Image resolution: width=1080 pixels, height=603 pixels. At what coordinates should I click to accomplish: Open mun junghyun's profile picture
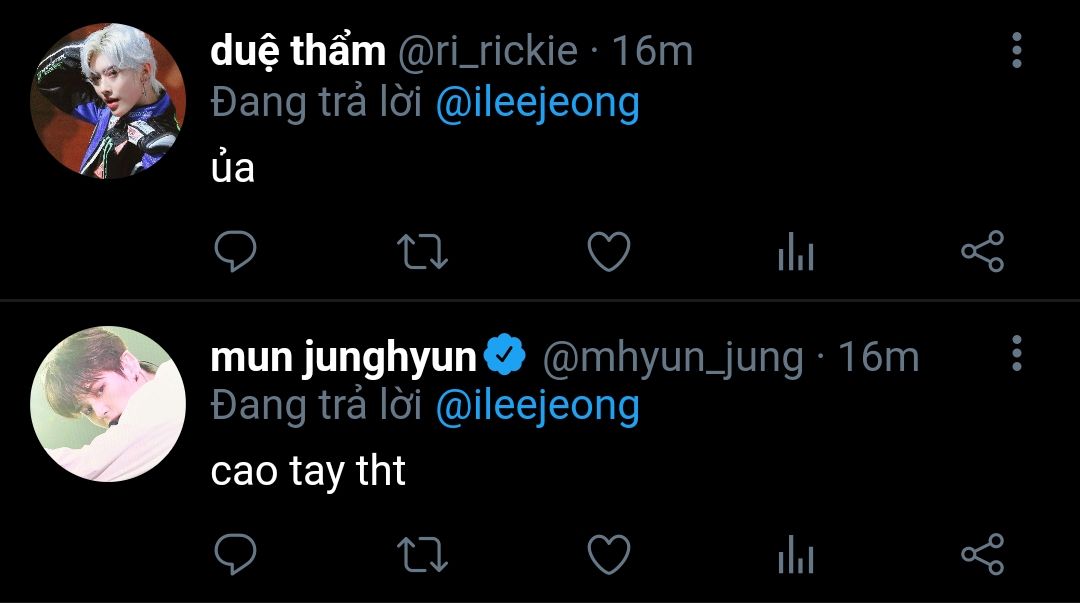tap(108, 404)
